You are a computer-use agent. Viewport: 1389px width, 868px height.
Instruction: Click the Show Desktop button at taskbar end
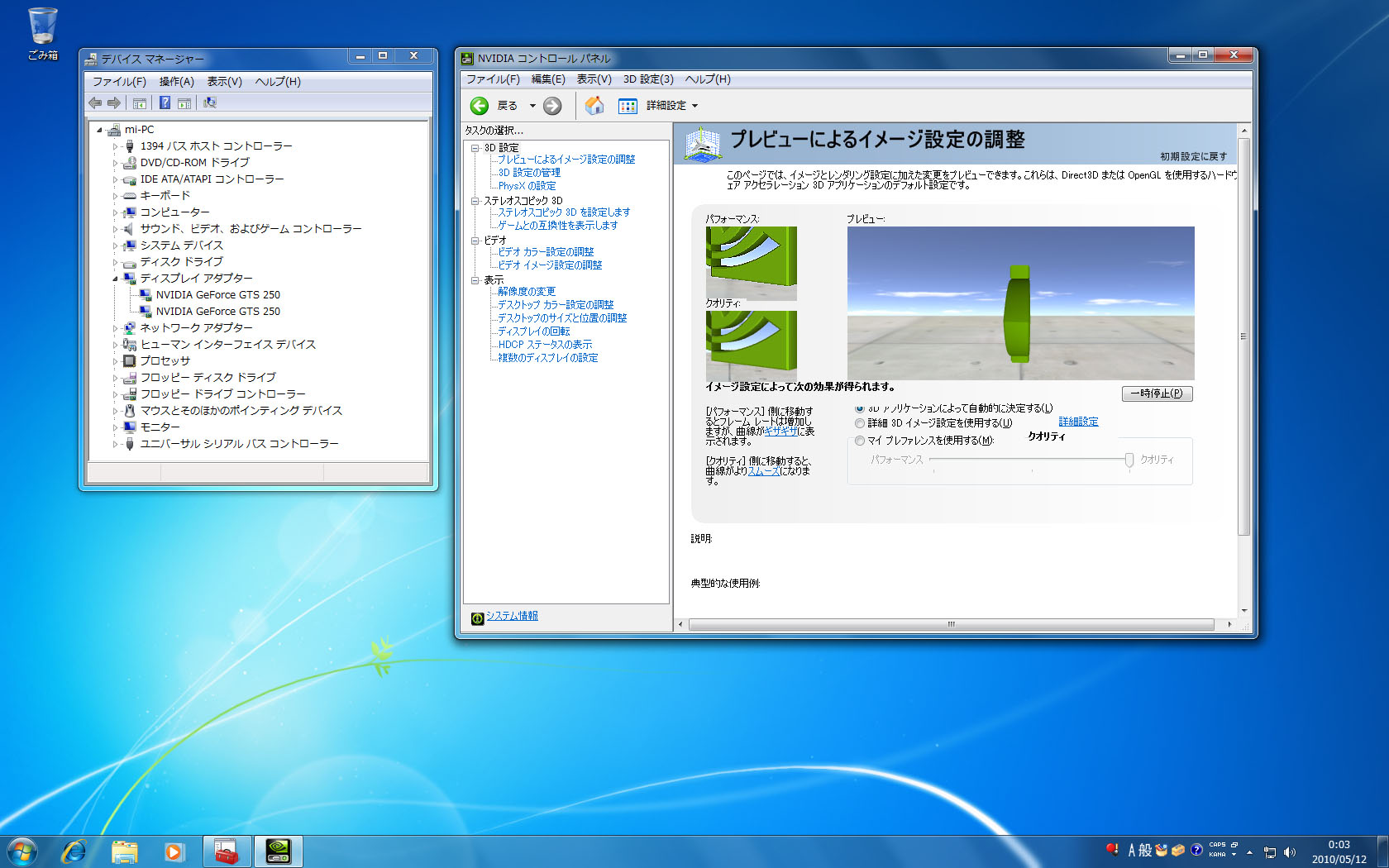pyautogui.click(x=1382, y=851)
